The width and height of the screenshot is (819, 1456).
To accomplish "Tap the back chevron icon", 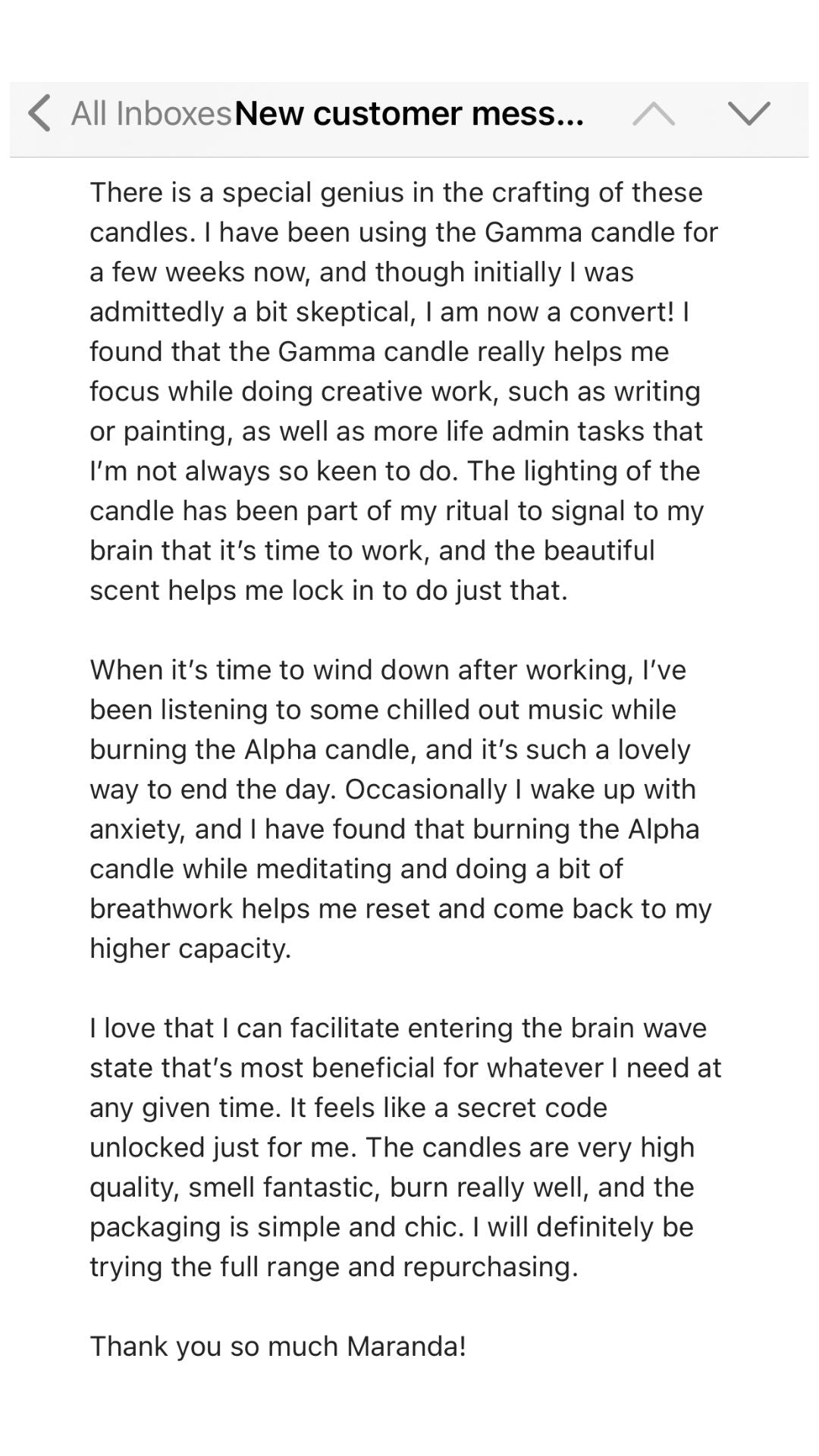I will tap(39, 114).
